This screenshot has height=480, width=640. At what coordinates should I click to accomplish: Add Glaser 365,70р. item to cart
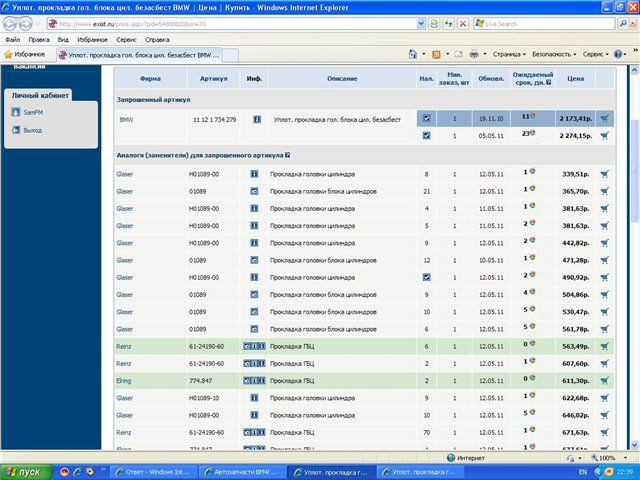[604, 191]
